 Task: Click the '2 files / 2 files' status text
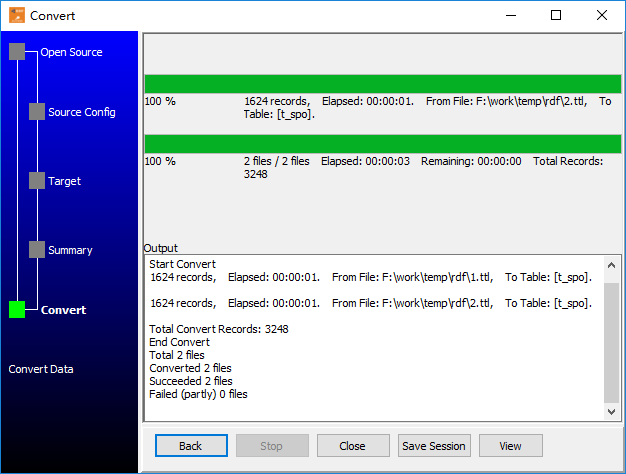277,161
